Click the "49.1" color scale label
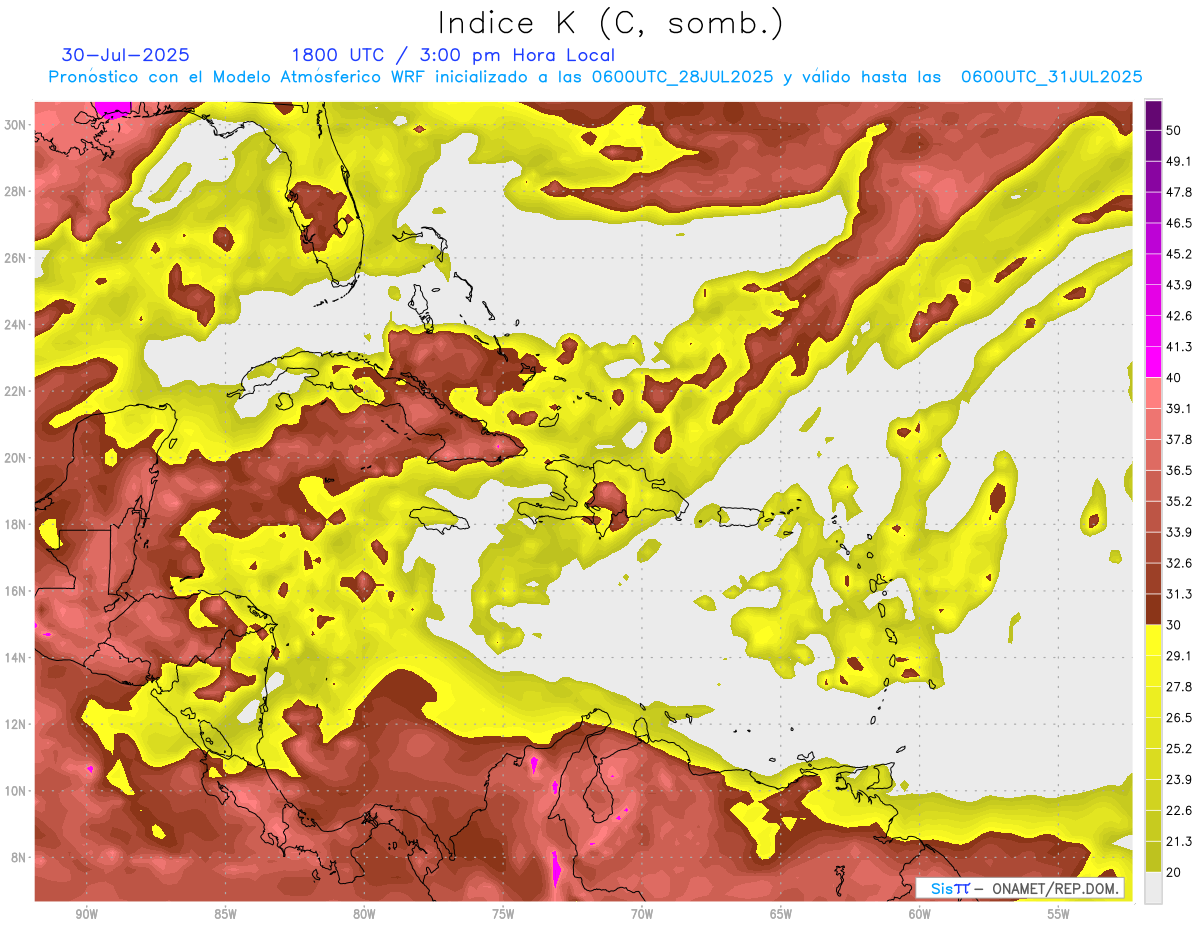 [x=1179, y=162]
